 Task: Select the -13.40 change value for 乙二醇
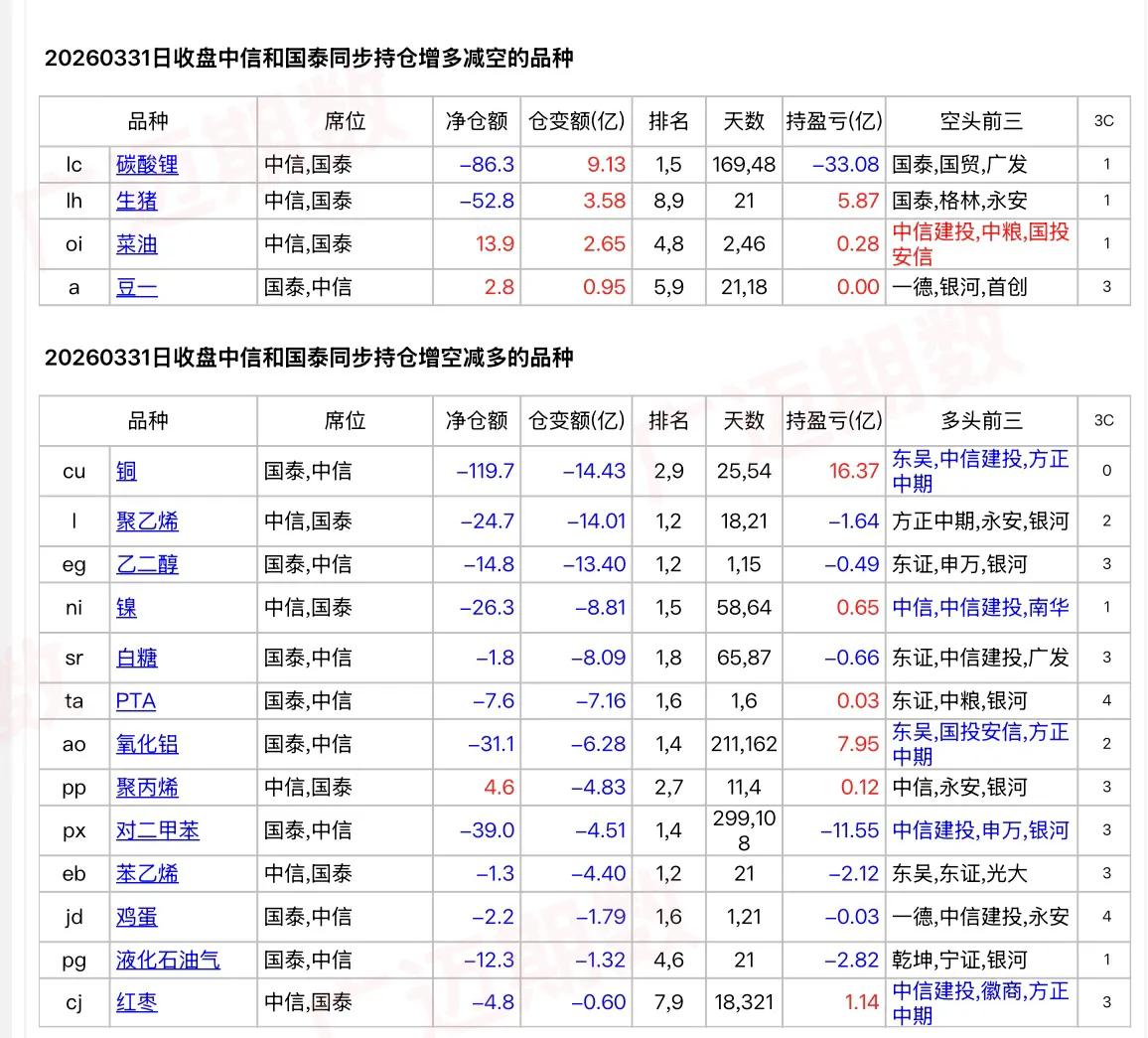pos(595,565)
